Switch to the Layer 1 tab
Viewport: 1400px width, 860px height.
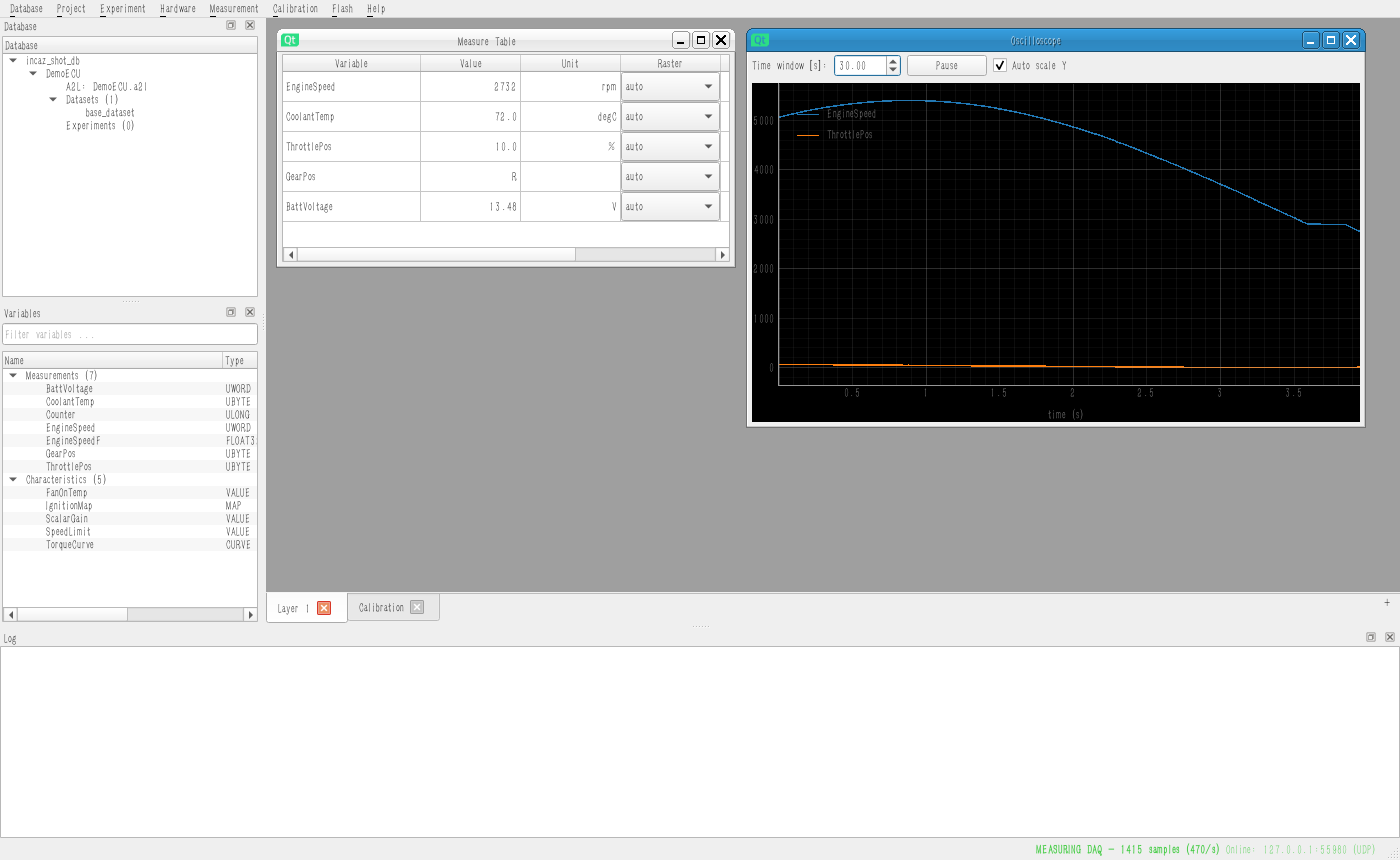point(293,608)
